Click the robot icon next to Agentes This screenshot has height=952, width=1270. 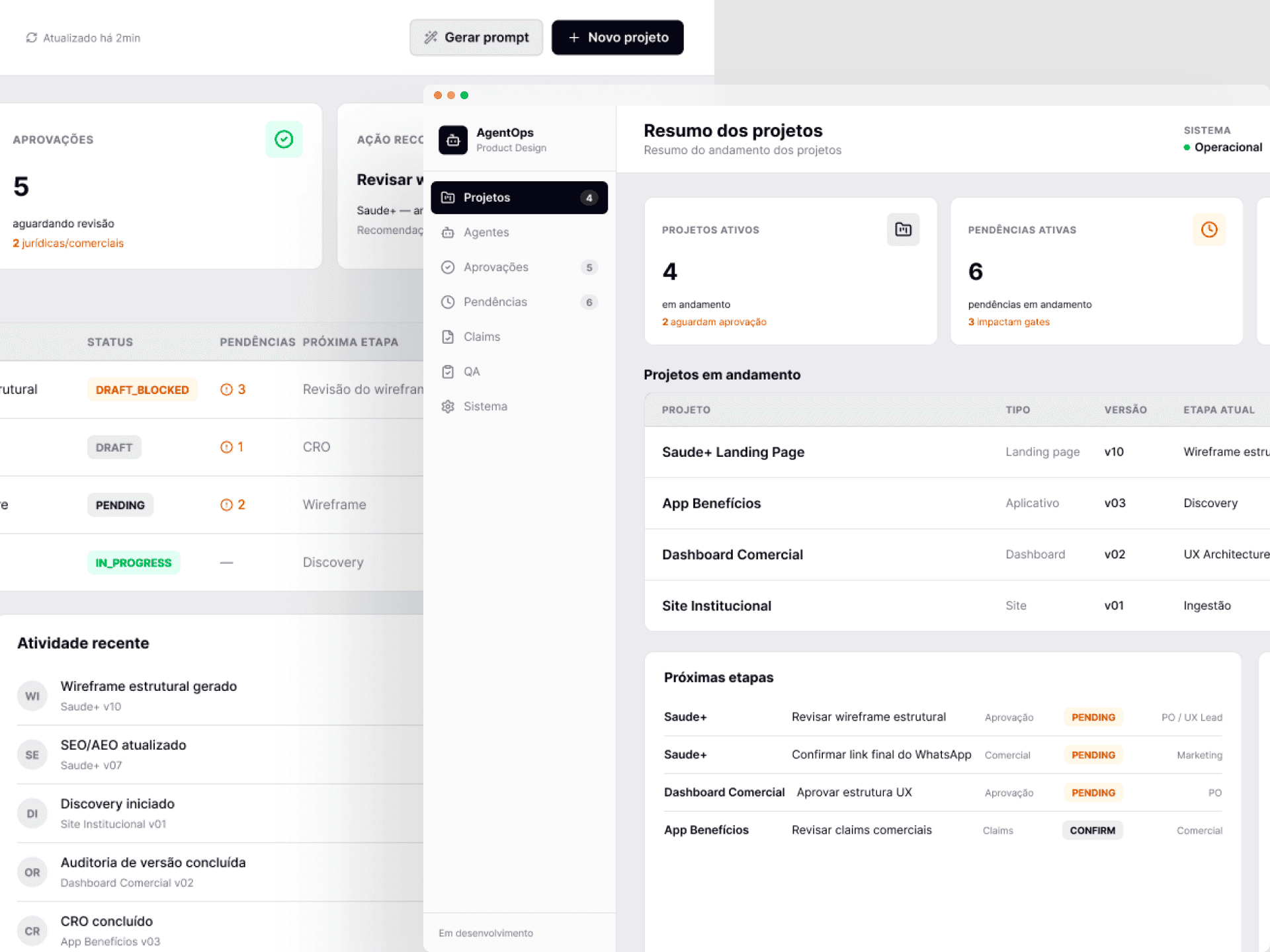(448, 233)
